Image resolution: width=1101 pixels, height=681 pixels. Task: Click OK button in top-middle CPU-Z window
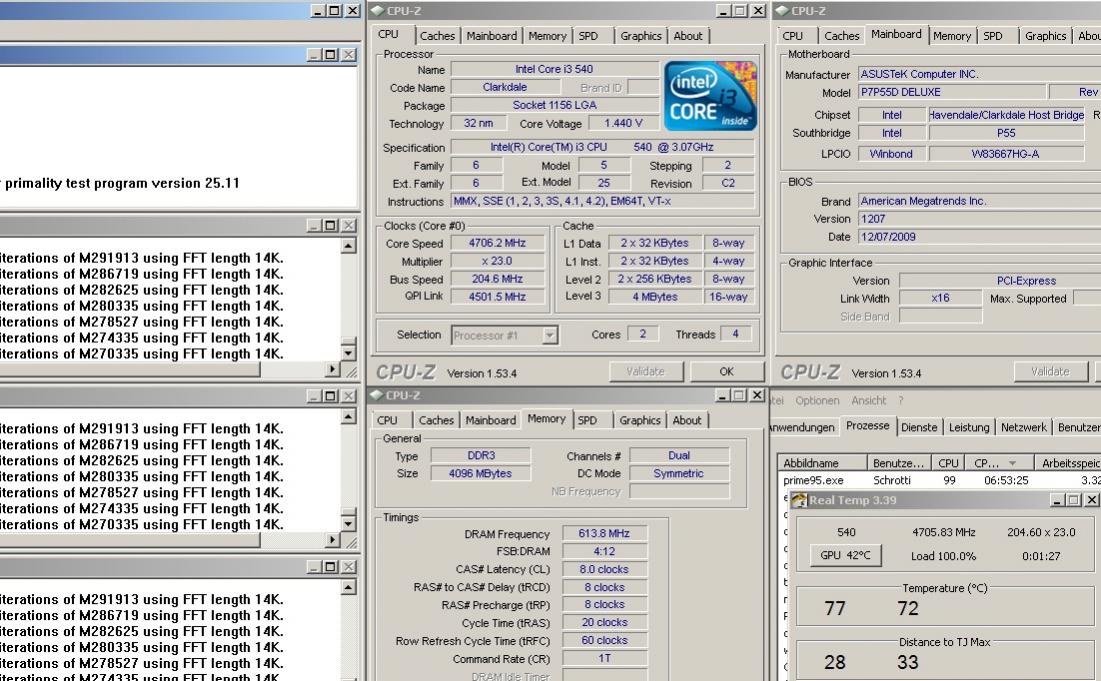click(x=726, y=371)
